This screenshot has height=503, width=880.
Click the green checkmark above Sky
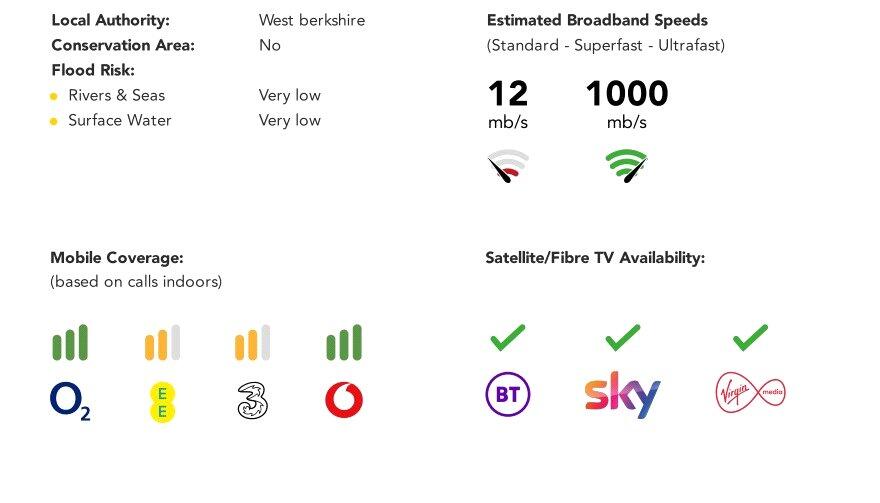point(622,338)
